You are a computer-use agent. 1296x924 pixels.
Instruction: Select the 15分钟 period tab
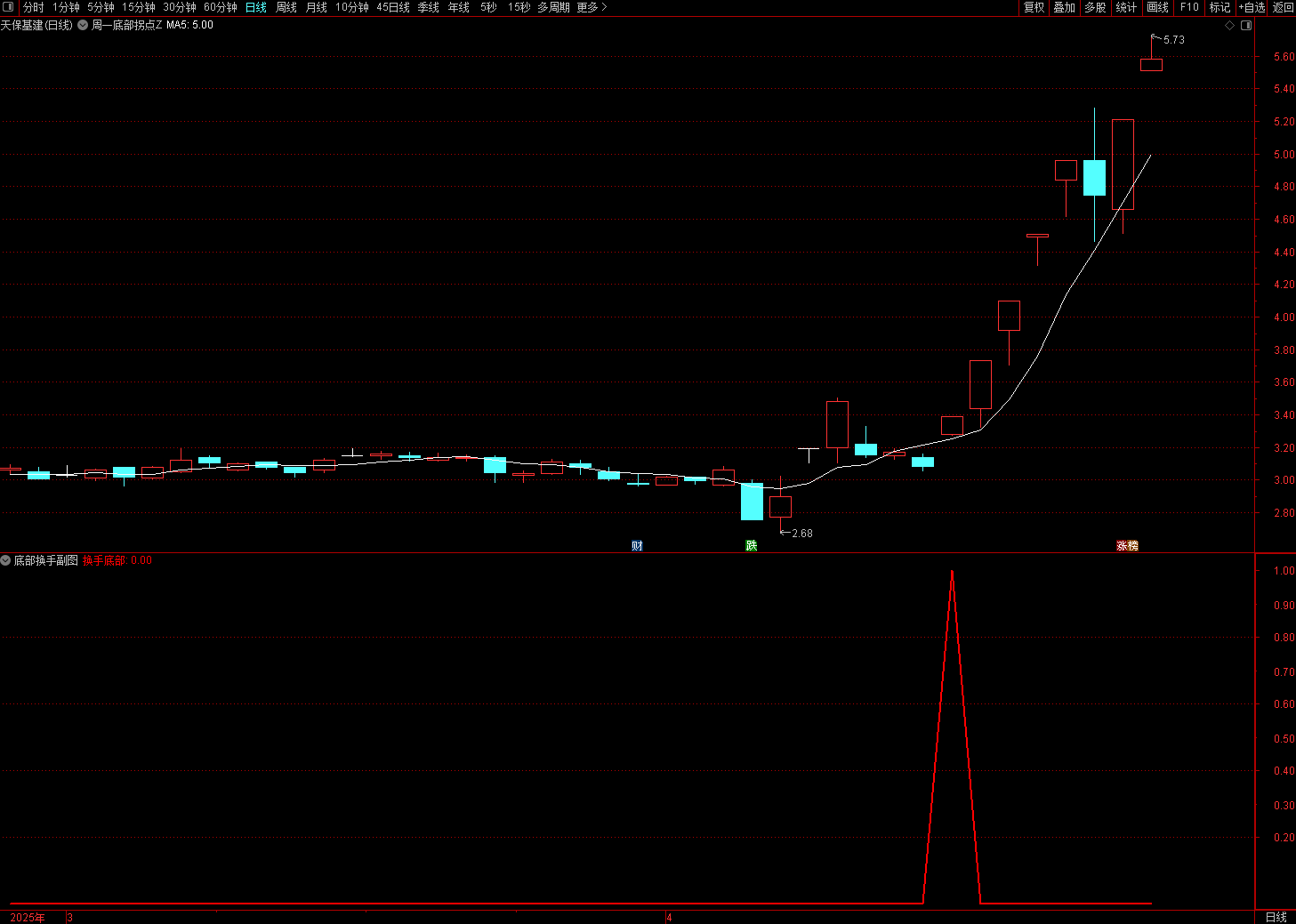pyautogui.click(x=139, y=7)
